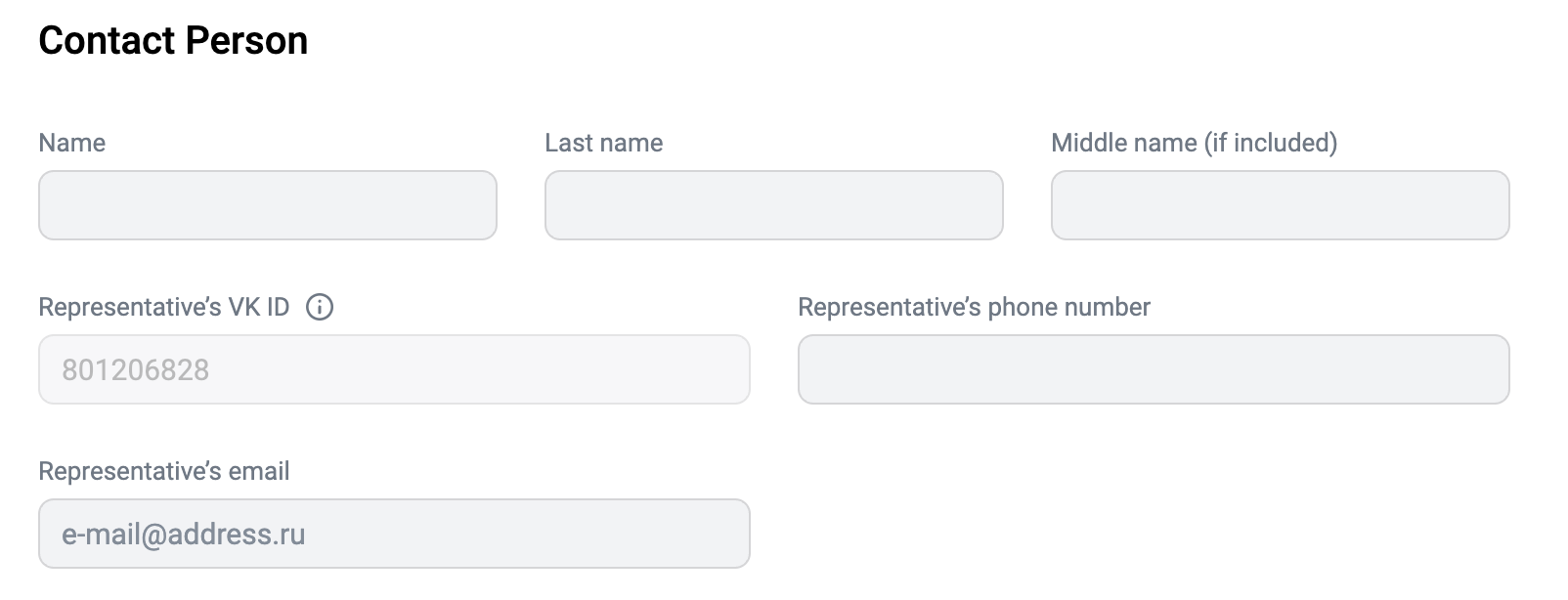This screenshot has width=1568, height=600.
Task: Place cursor in the empty box under Name
Action: point(268,205)
